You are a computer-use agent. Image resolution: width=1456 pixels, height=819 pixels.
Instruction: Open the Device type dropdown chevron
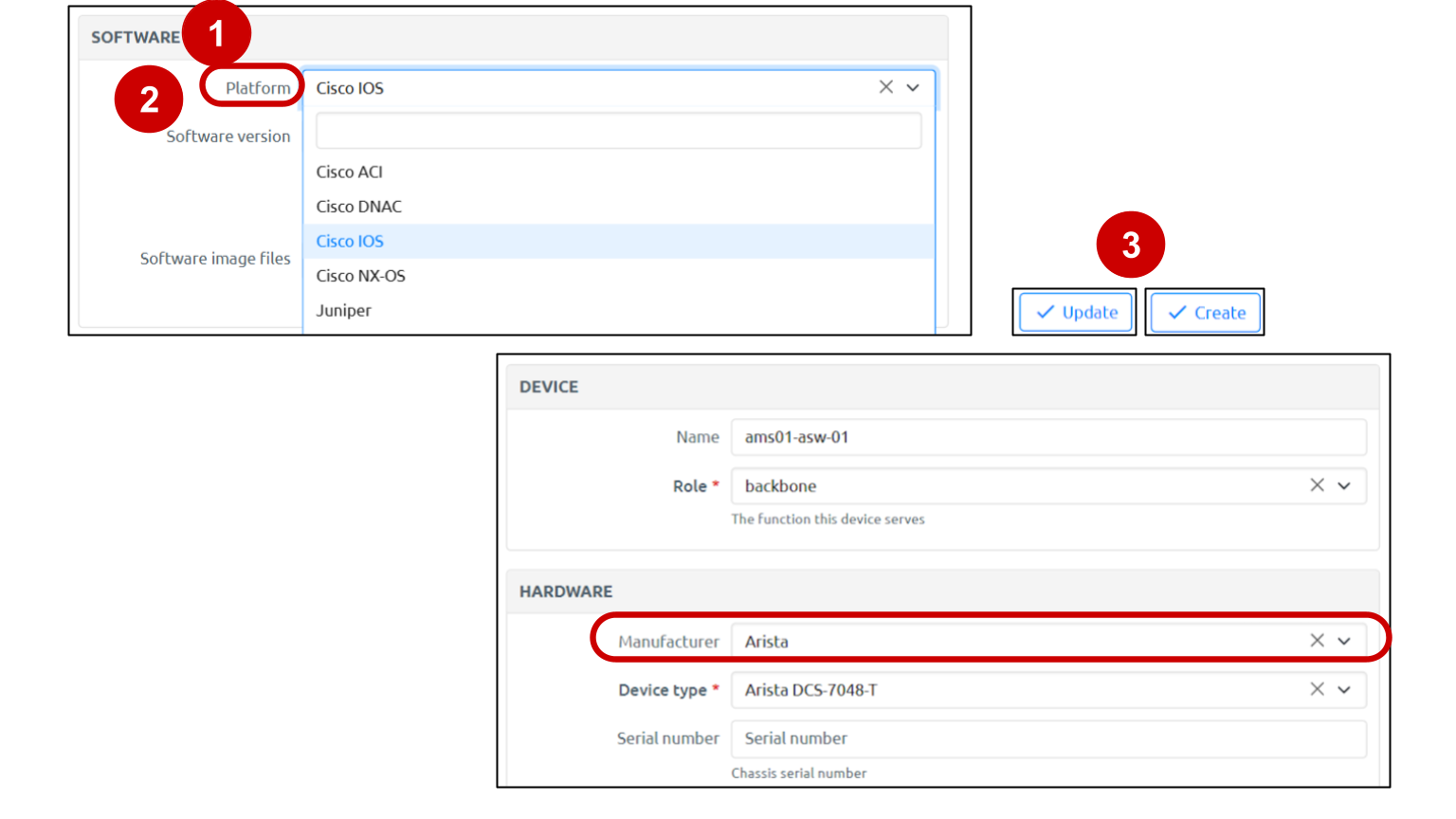pyautogui.click(x=1344, y=689)
